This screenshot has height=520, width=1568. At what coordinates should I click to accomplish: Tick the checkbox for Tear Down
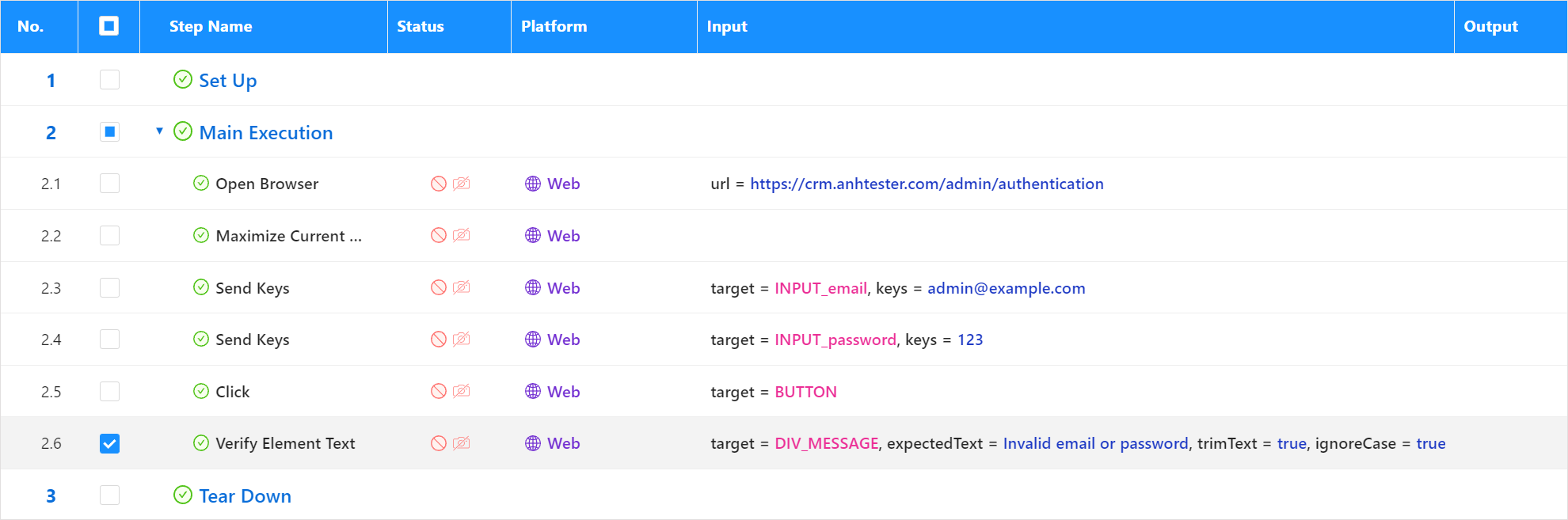point(110,495)
